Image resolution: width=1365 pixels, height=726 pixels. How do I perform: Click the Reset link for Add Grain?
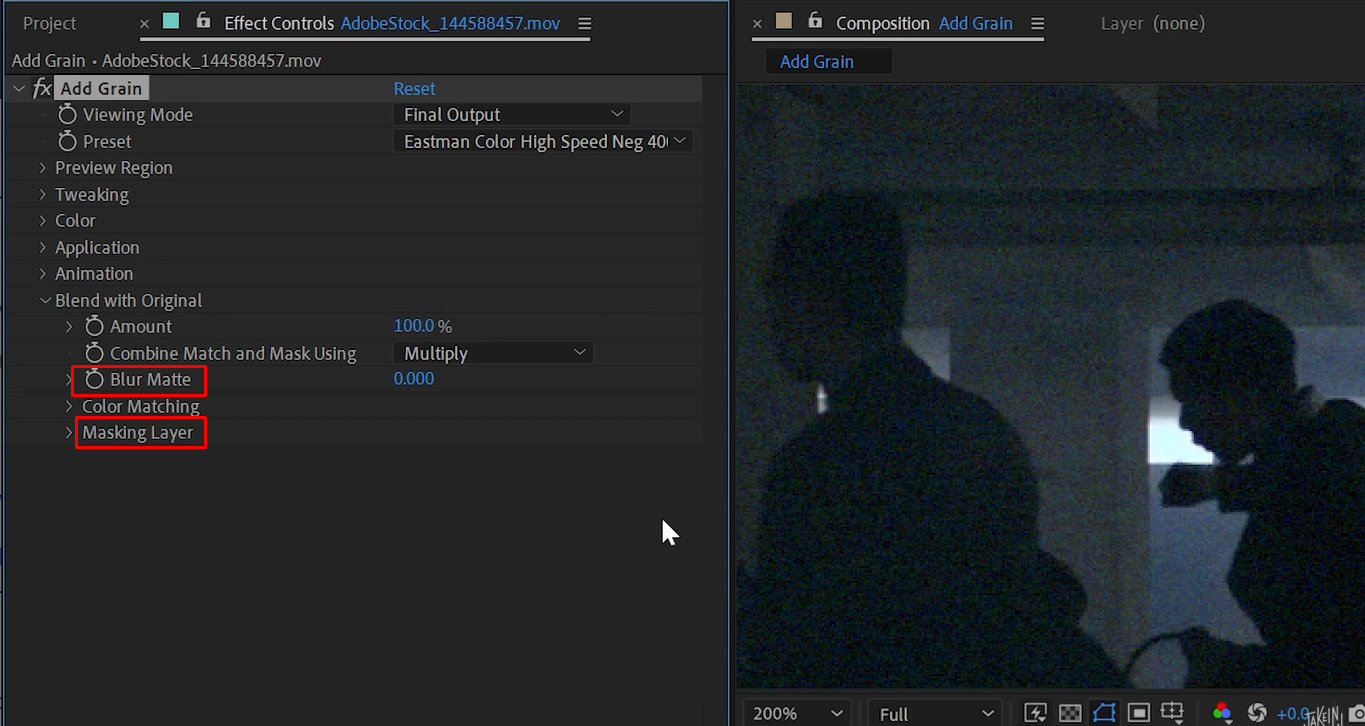tap(414, 88)
